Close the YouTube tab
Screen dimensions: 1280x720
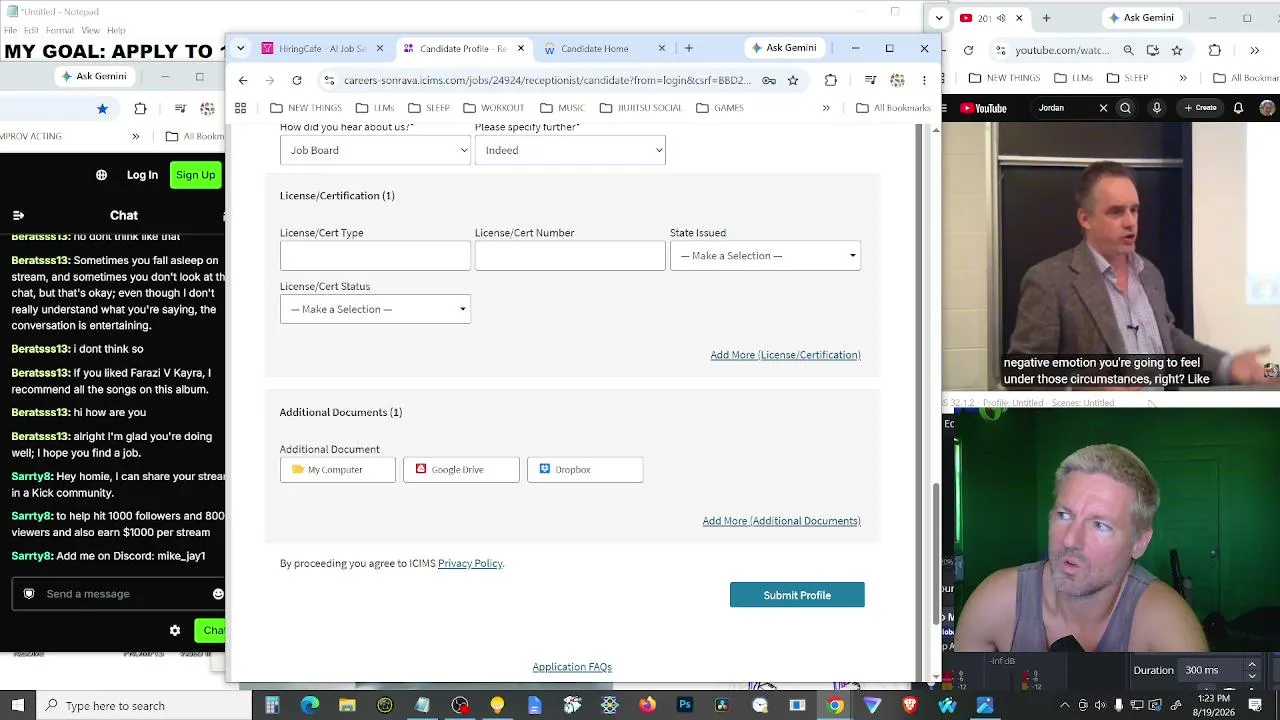click(1019, 18)
